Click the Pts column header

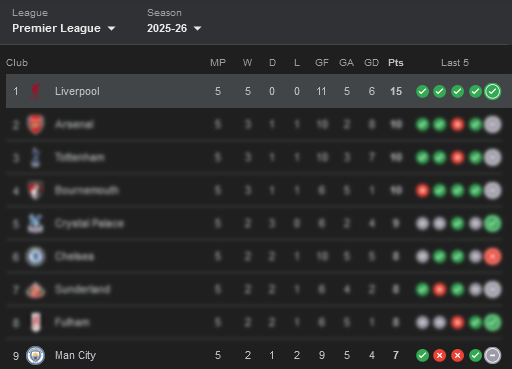coord(396,63)
